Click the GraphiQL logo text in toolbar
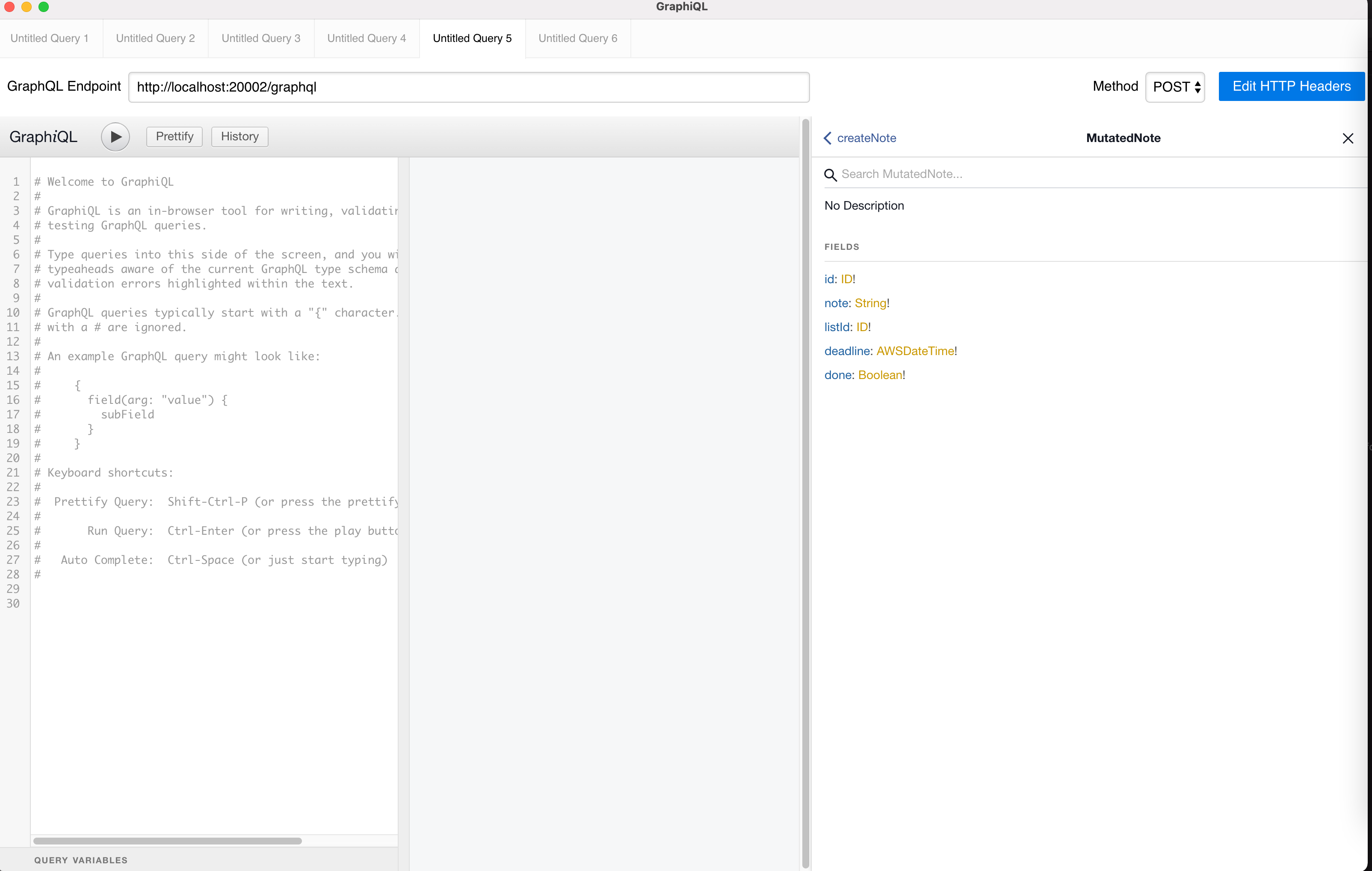The image size is (1372, 871). pyautogui.click(x=43, y=137)
